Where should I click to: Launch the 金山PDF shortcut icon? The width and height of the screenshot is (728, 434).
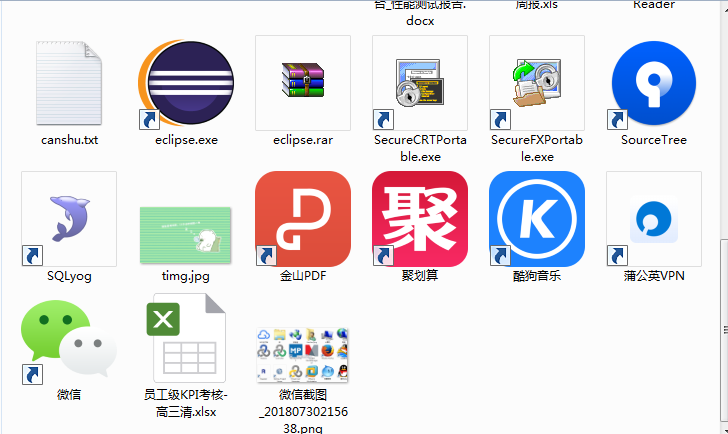tap(303, 219)
